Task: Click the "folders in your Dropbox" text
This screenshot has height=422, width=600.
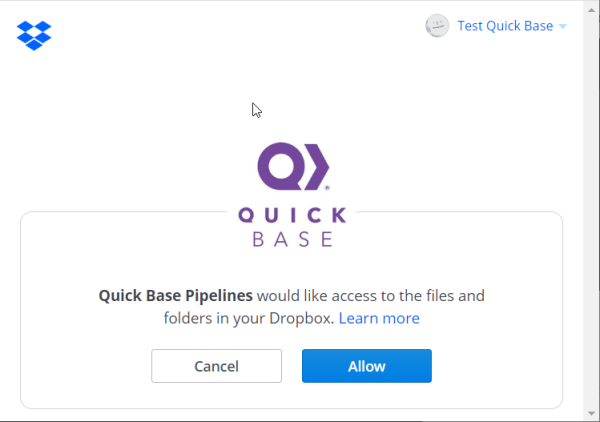Action: [x=248, y=318]
